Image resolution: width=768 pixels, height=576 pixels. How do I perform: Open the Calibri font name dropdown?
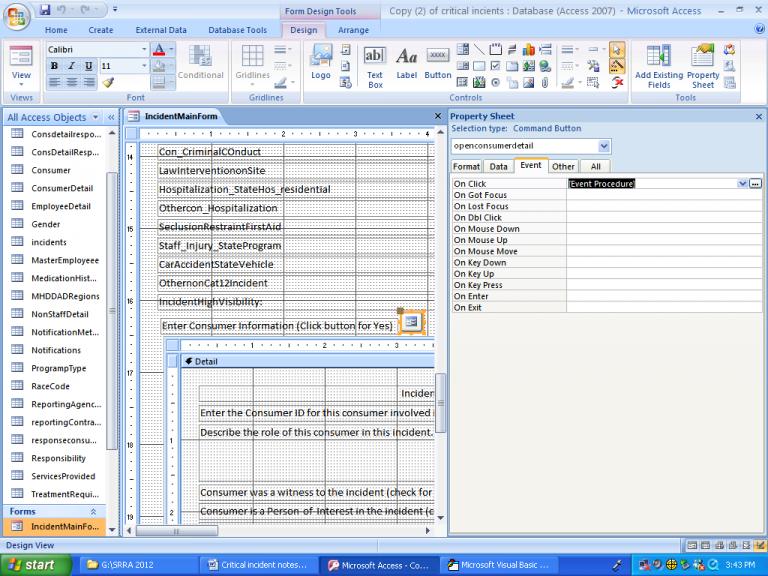[144, 48]
